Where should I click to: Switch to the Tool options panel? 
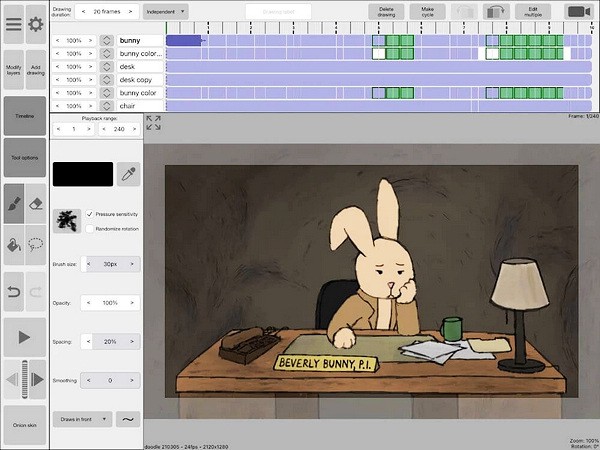[x=24, y=158]
